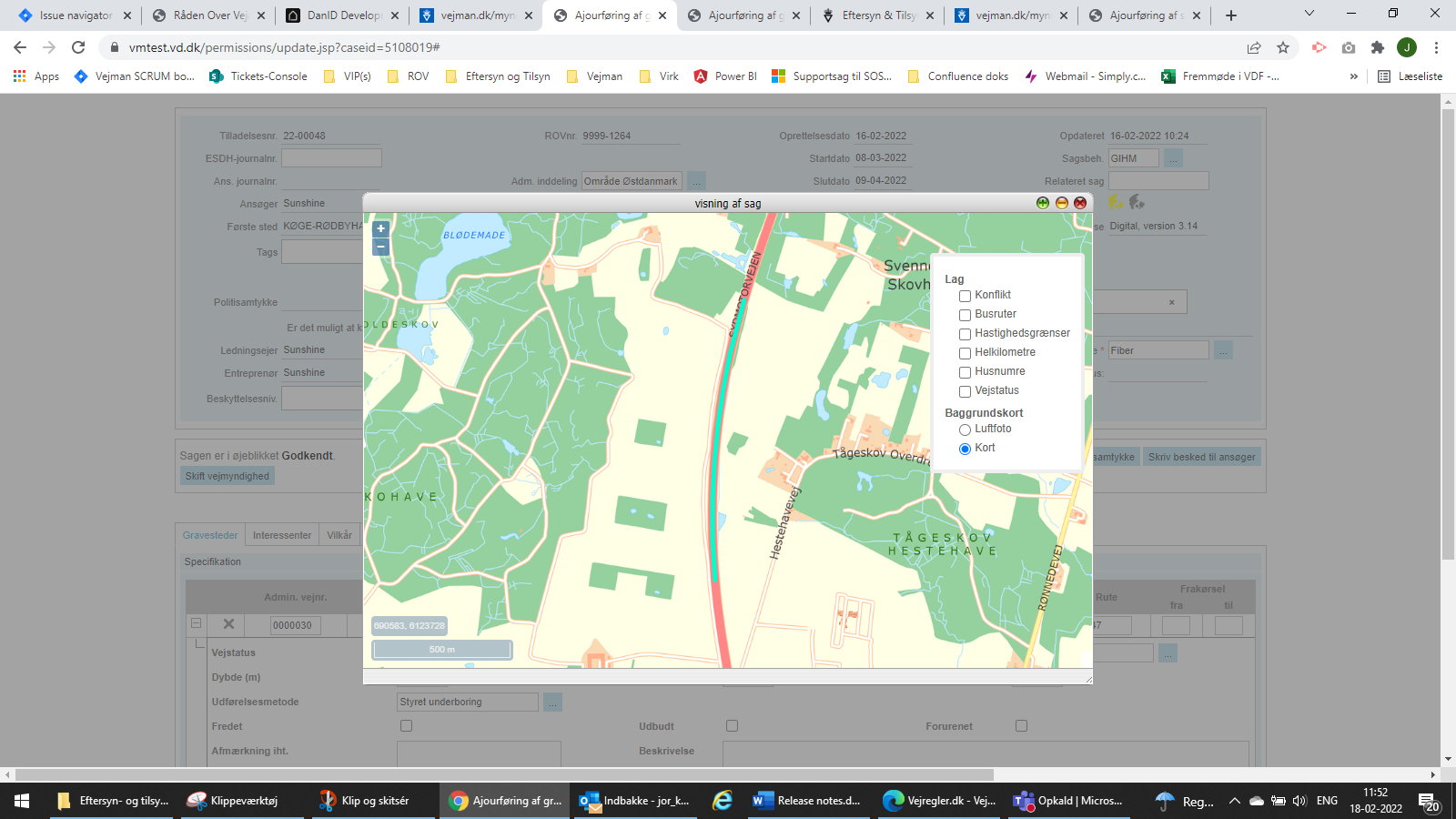The height and width of the screenshot is (819, 1456).
Task: Click the orange minimize icon in map dialog
Action: coord(1061,203)
